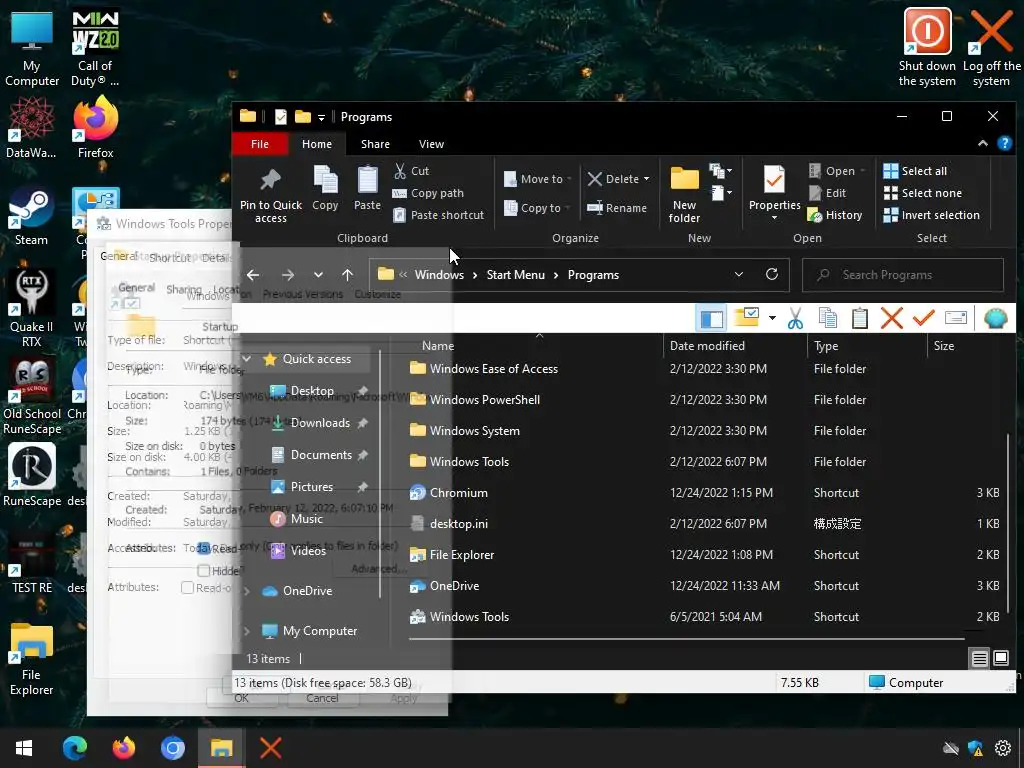This screenshot has width=1024, height=768.
Task: Click the navigation pane vertical scrollbar
Action: click(380, 473)
